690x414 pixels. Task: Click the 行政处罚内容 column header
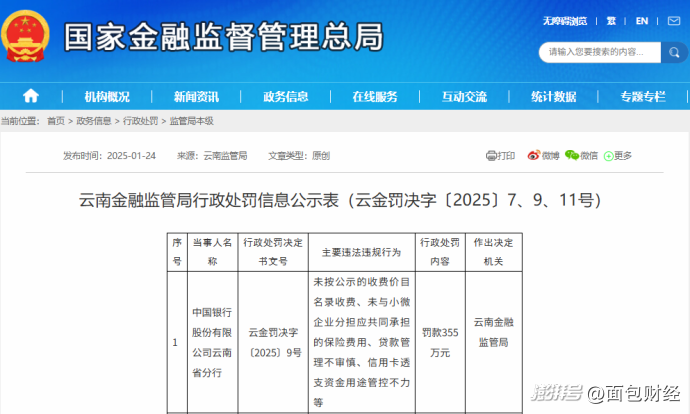tap(440, 252)
